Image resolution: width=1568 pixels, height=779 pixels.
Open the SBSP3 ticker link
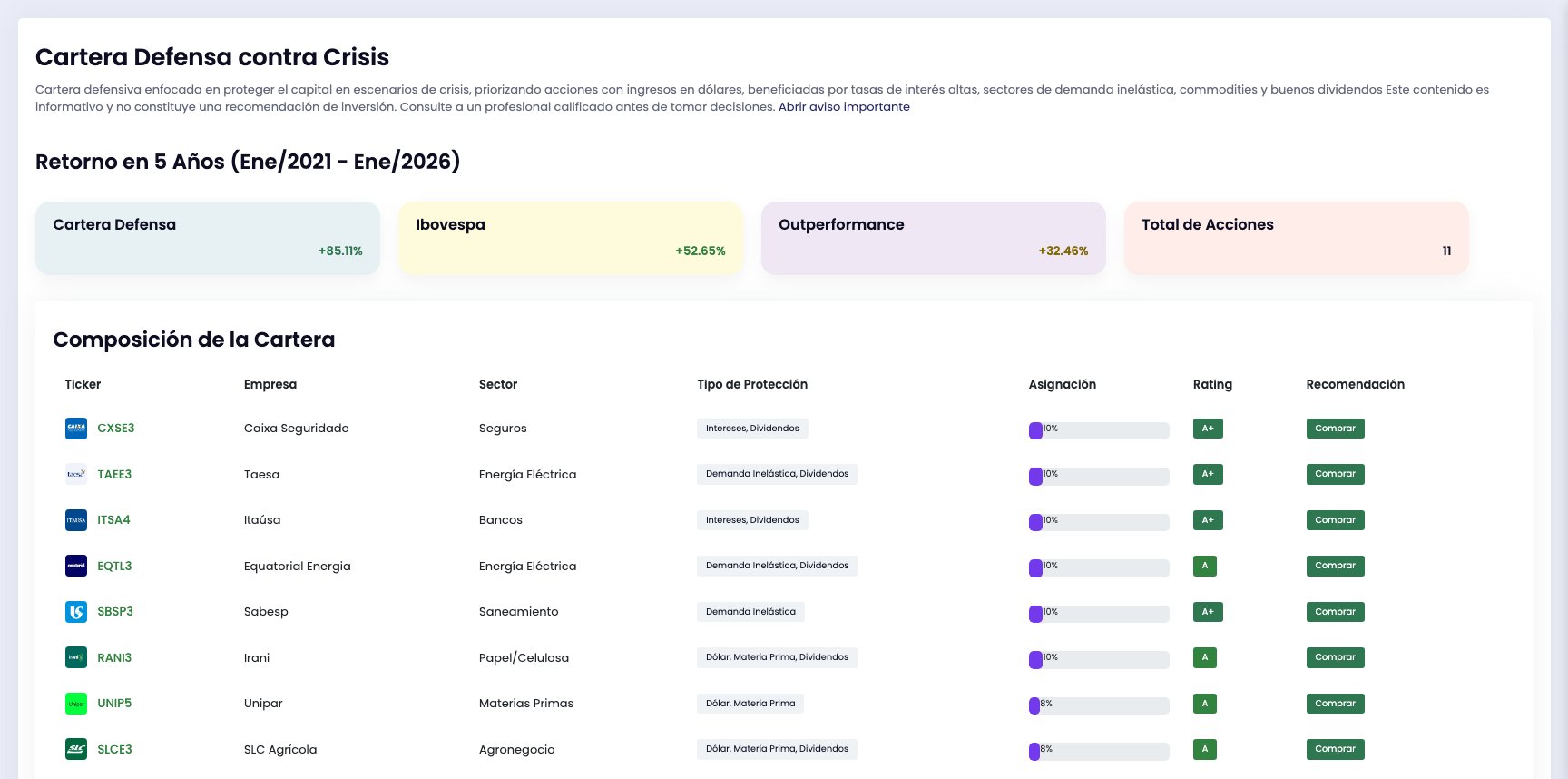tap(115, 612)
